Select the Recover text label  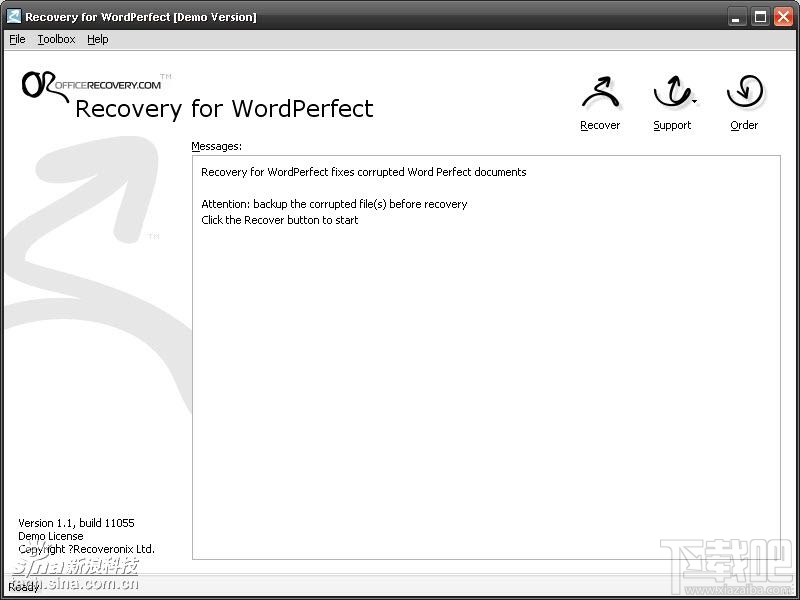coord(600,125)
